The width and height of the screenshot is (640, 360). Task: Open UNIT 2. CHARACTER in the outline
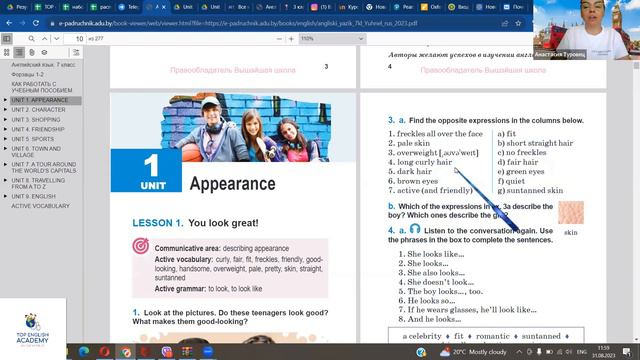point(38,110)
